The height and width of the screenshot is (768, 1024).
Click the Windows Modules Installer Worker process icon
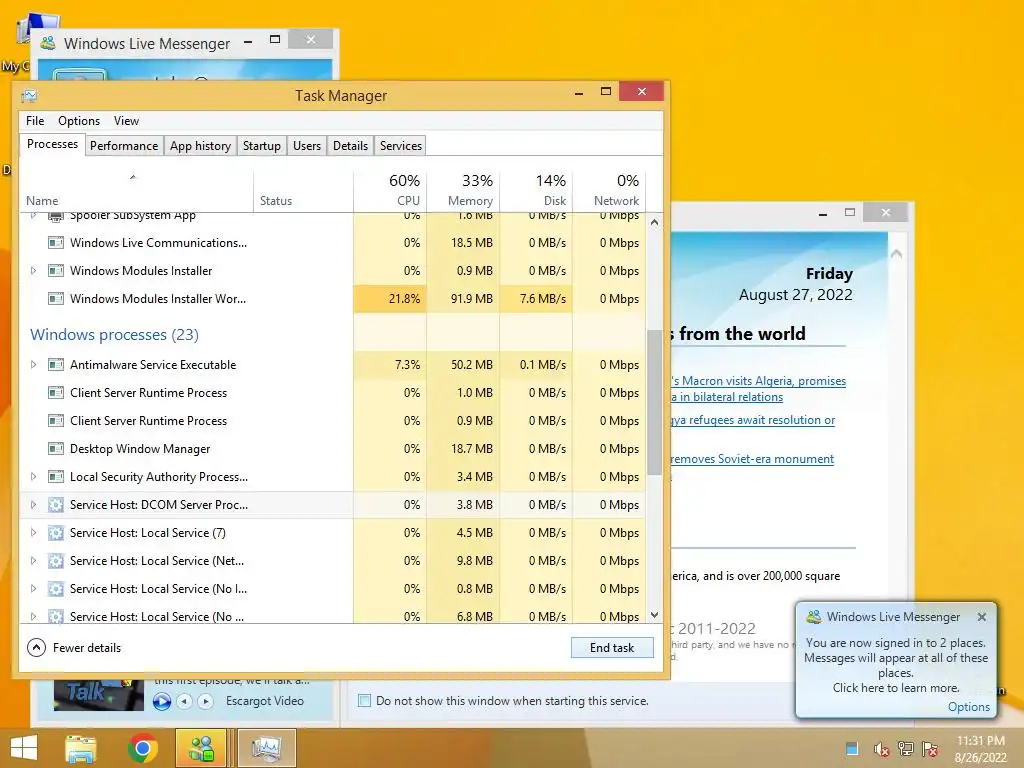pyautogui.click(x=56, y=299)
